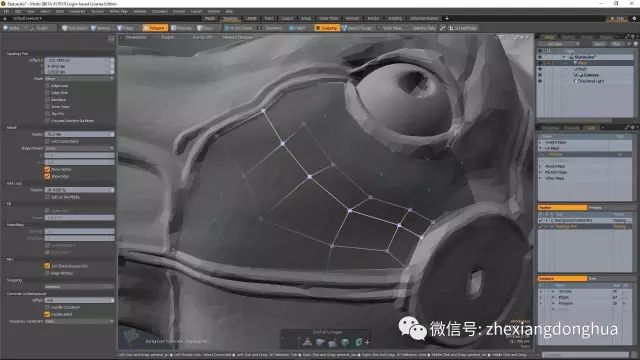The height and width of the screenshot is (360, 640).
Task: Select the Directional Light tree item
Action: pyautogui.click(x=590, y=81)
